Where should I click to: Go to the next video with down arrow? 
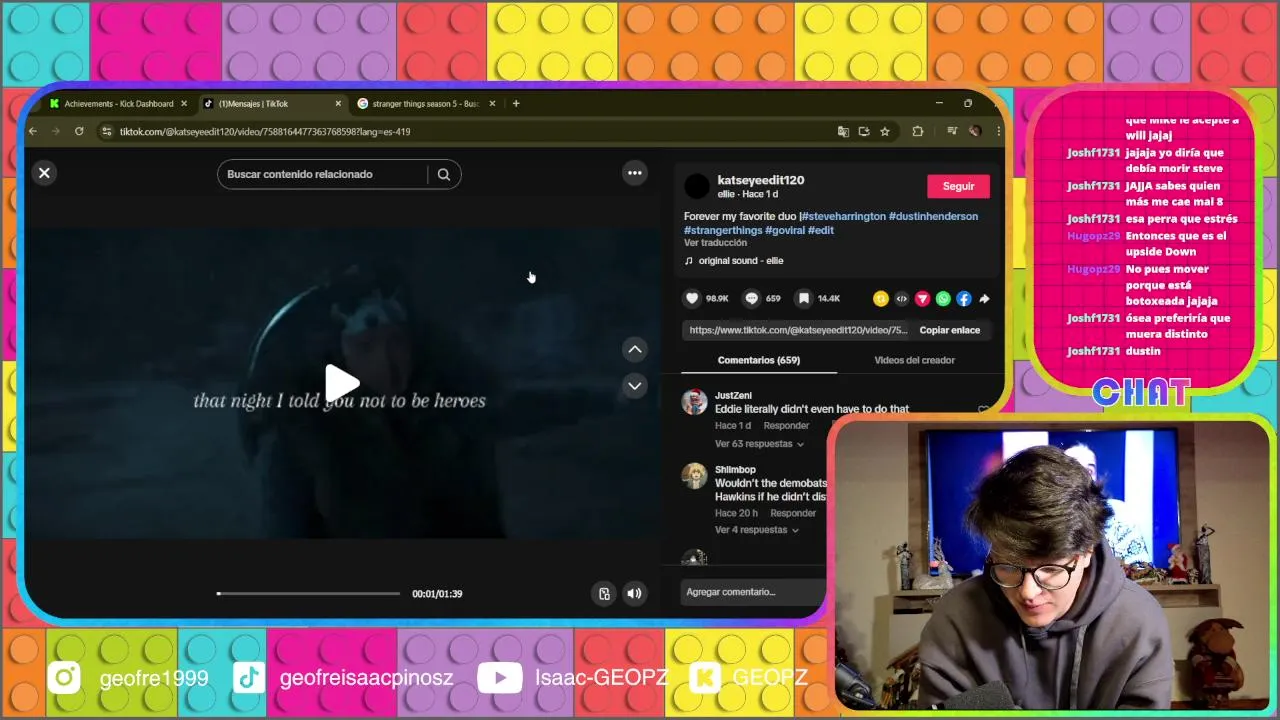(x=634, y=385)
